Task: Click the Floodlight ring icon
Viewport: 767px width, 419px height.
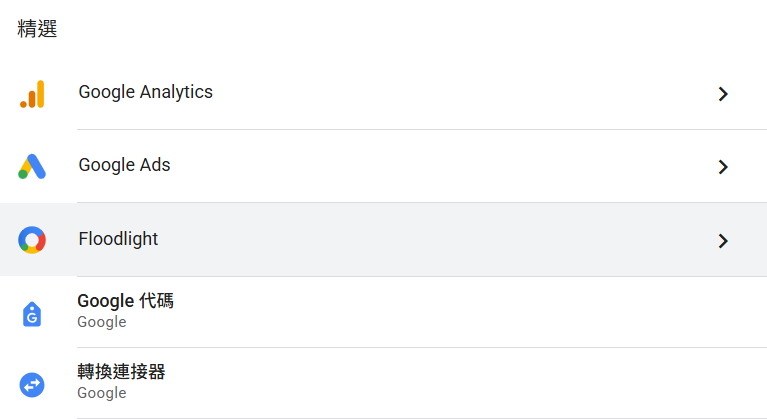Action: click(x=32, y=240)
